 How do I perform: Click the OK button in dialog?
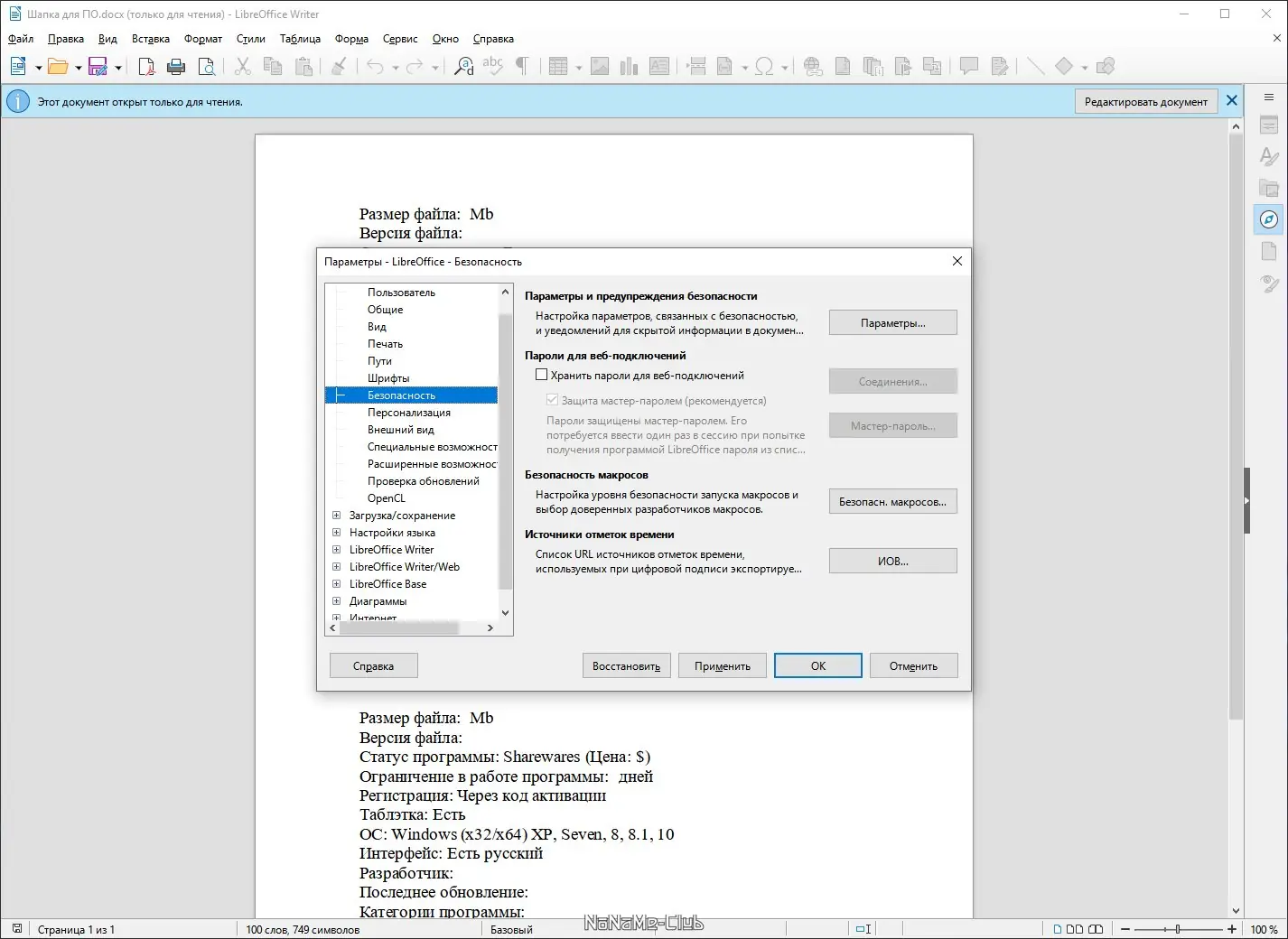pos(818,665)
